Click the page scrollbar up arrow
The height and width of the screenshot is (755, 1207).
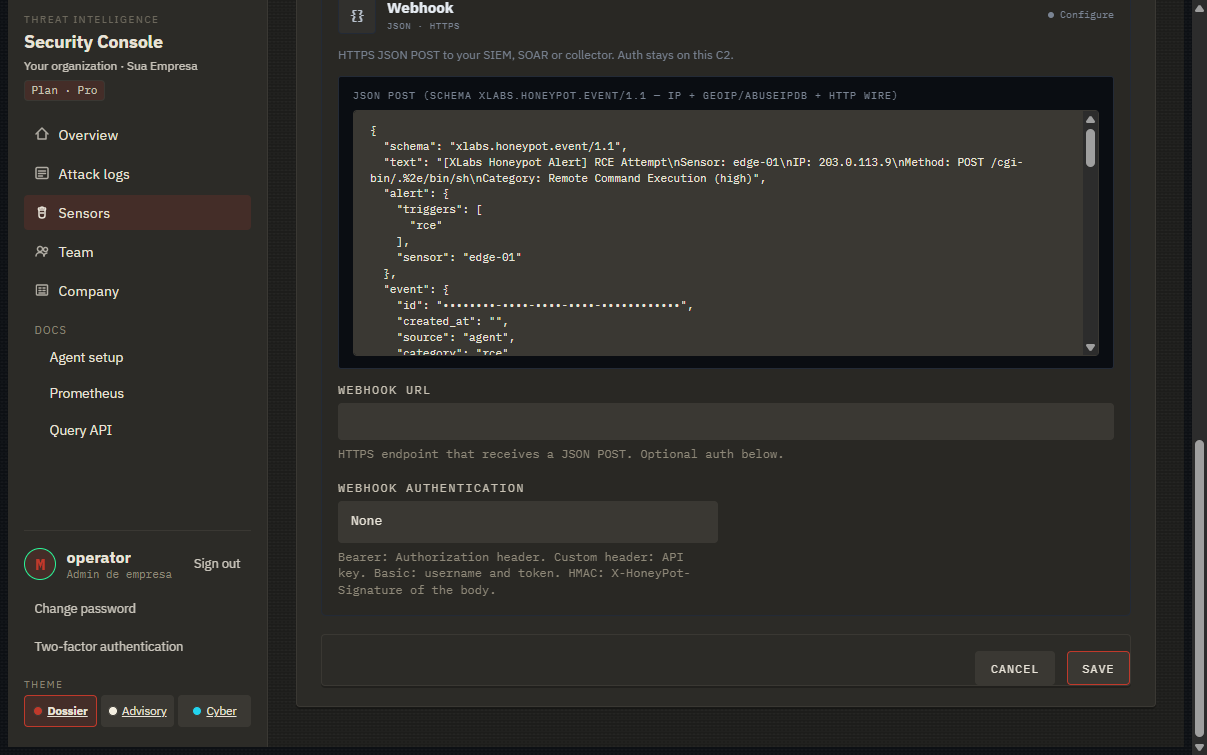pyautogui.click(x=1199, y=7)
